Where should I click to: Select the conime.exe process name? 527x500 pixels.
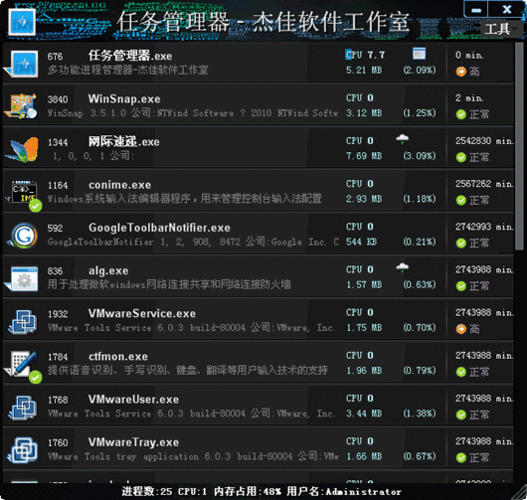click(x=120, y=185)
